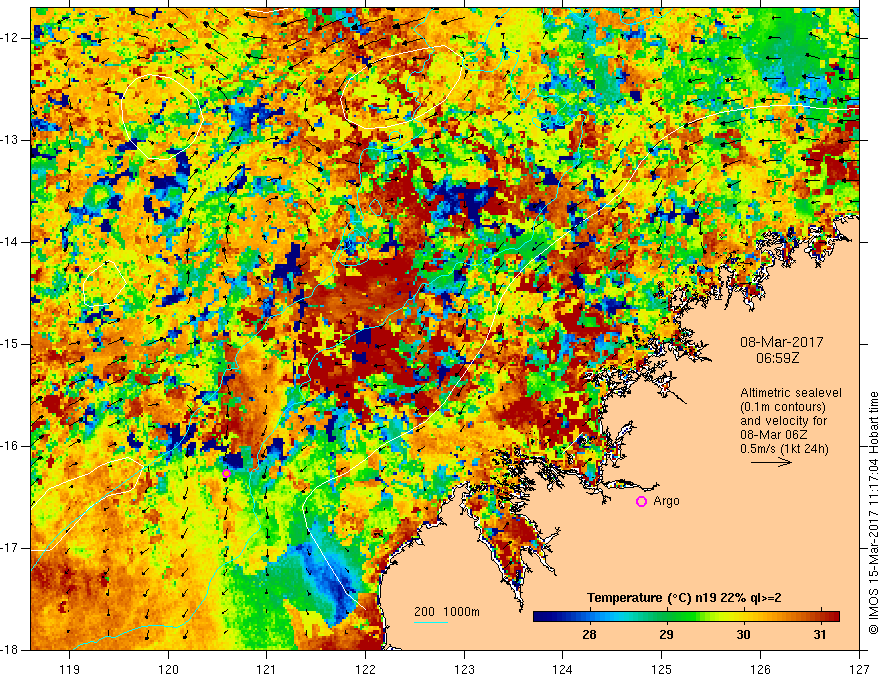Click the 'Temperature (°C) n19 22% ql>=2' title

684,598
